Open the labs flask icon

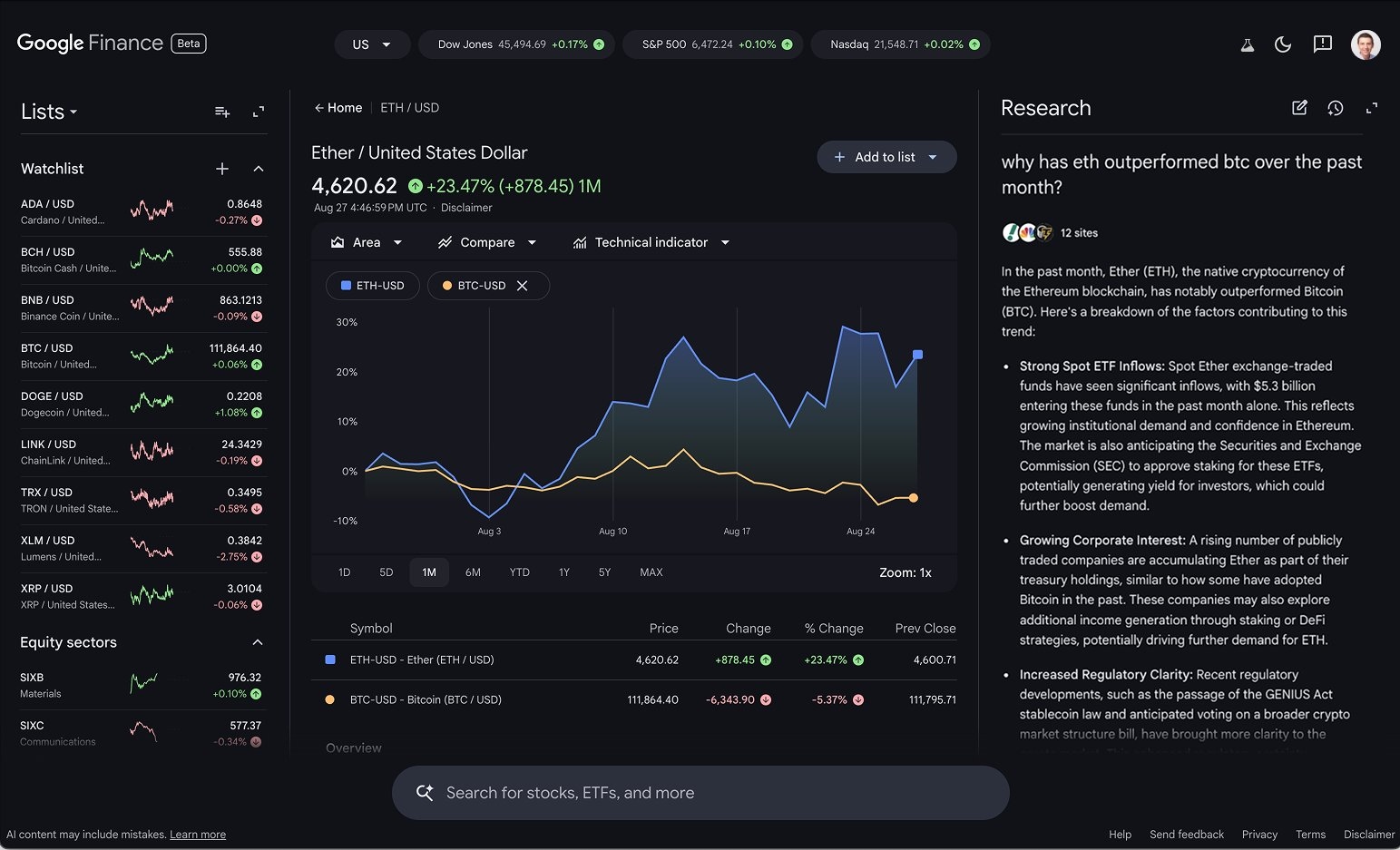1248,44
